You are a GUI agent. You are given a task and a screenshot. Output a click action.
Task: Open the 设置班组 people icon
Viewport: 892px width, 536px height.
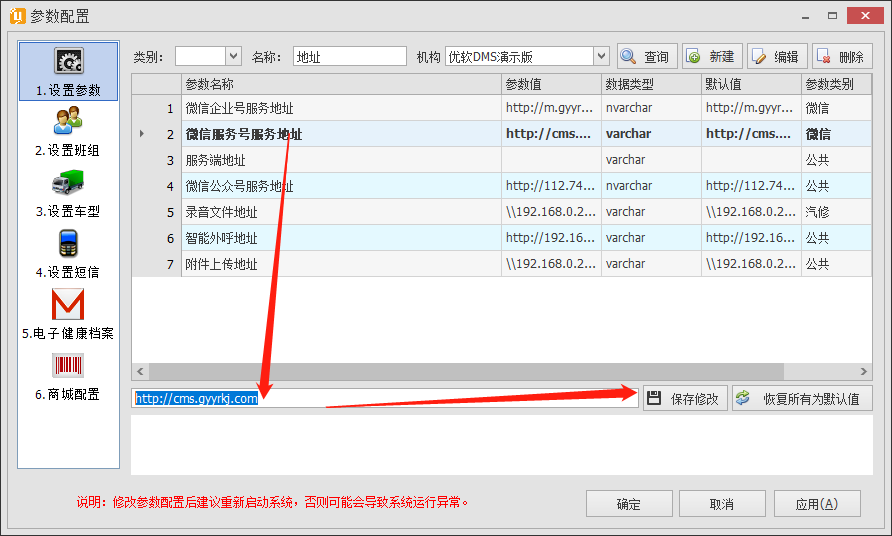tap(68, 121)
